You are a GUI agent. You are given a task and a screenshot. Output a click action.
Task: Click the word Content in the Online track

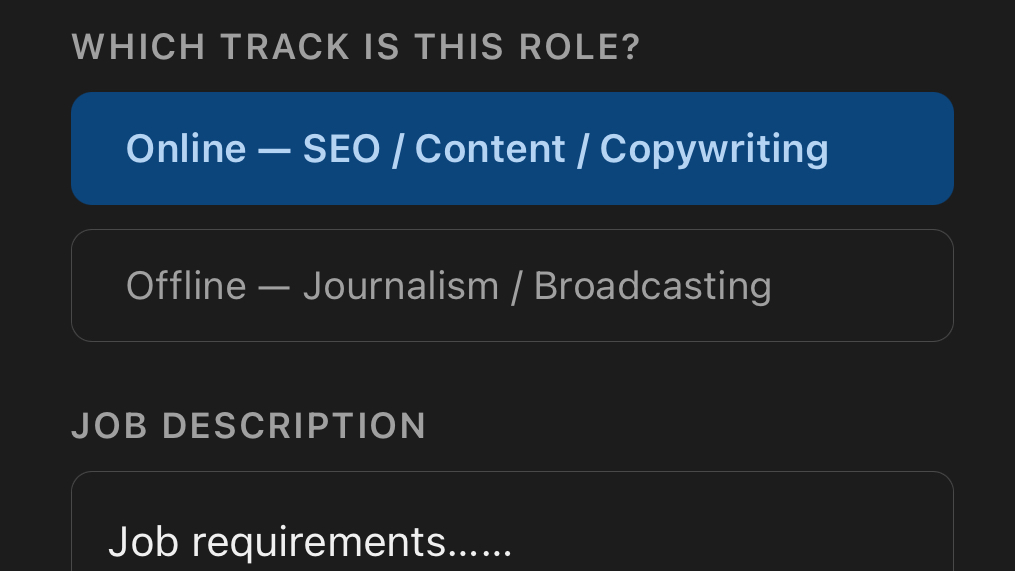pos(490,149)
